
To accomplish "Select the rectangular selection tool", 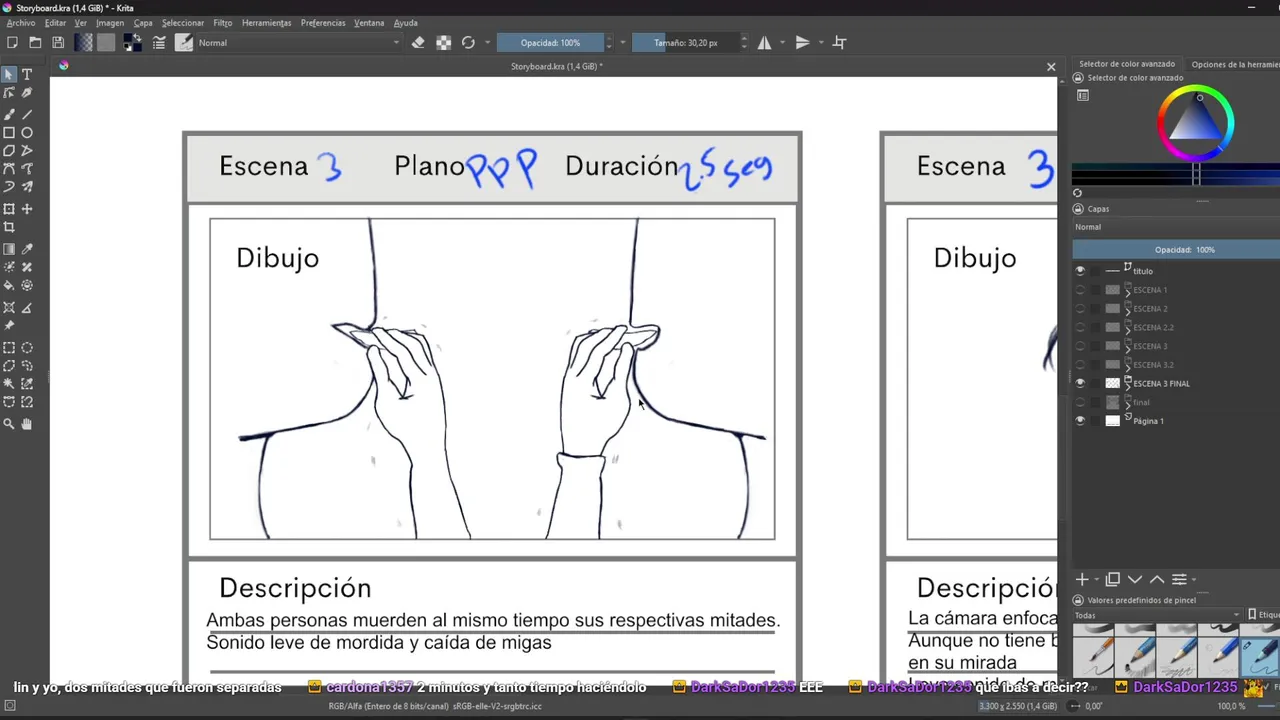I will (x=9, y=348).
